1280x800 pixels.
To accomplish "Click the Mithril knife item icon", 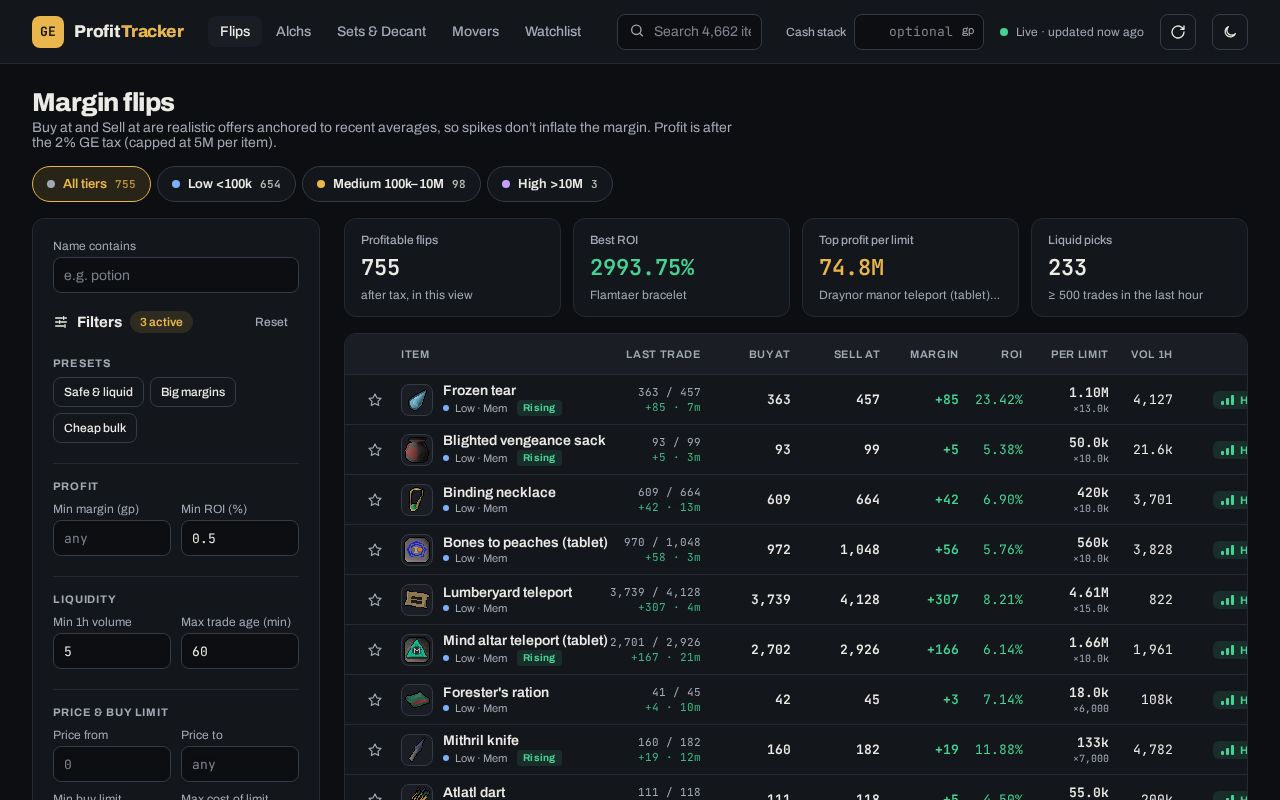I will pos(417,750).
